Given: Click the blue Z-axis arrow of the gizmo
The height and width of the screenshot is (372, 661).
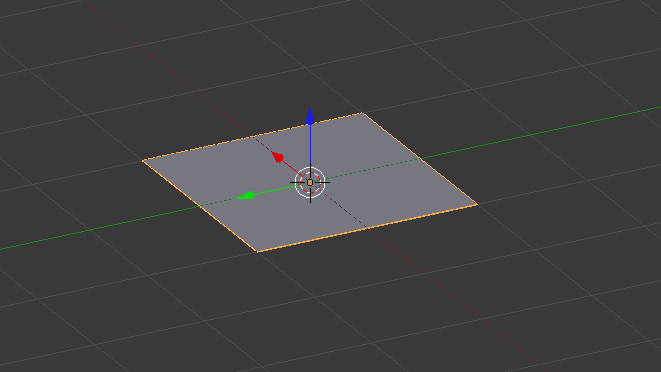Looking at the screenshot, I should (310, 117).
